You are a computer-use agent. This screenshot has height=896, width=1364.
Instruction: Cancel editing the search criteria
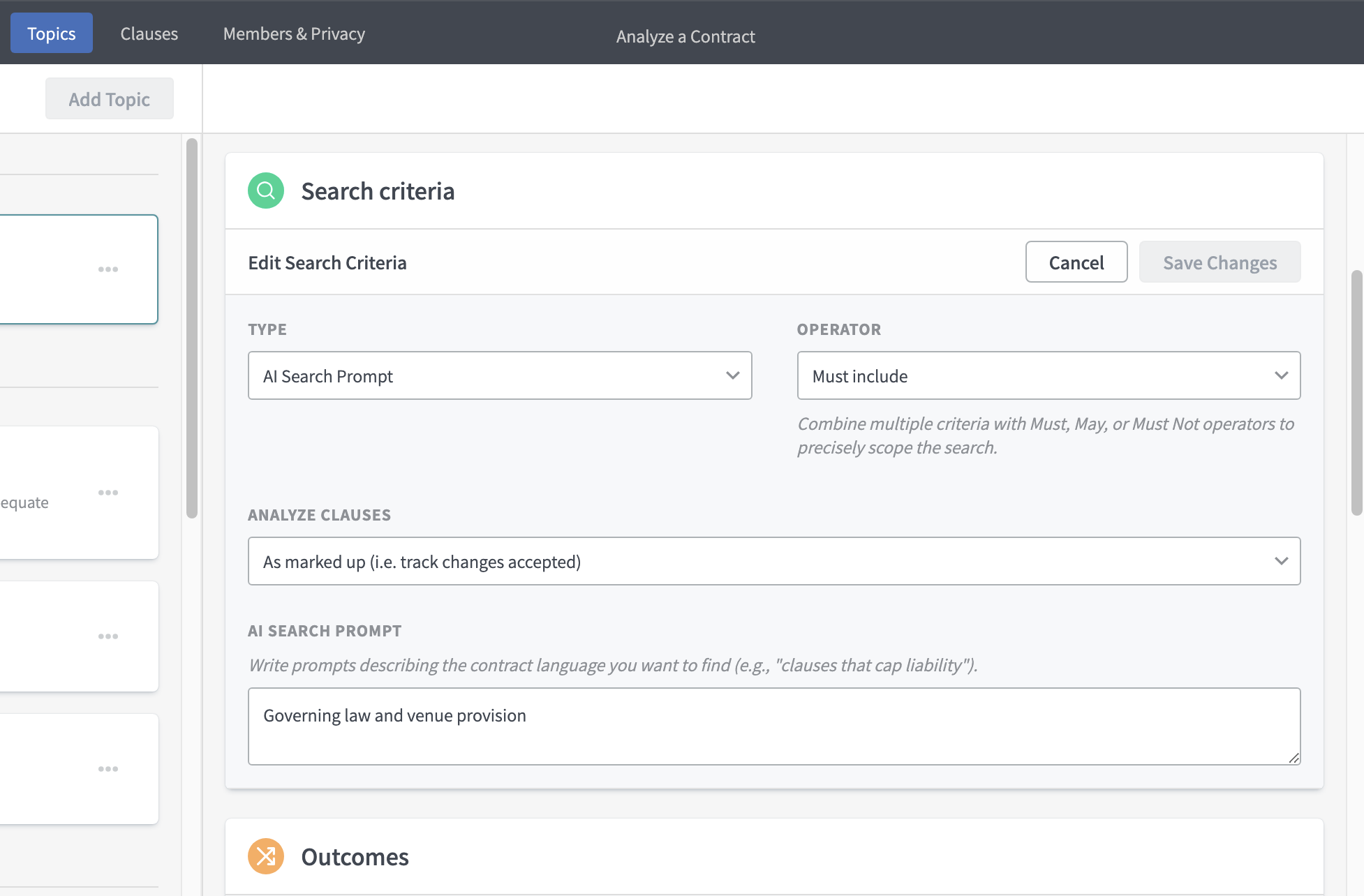[1076, 262]
